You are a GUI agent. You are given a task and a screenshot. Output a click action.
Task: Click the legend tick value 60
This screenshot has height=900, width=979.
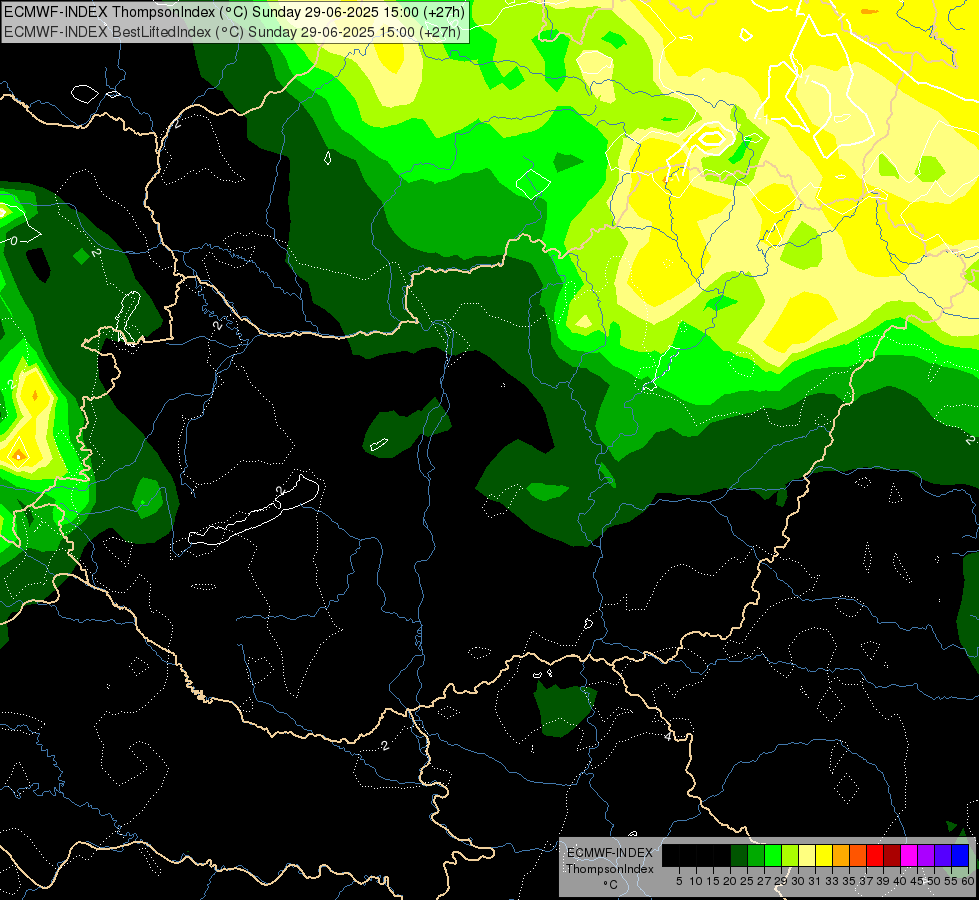coord(967,881)
